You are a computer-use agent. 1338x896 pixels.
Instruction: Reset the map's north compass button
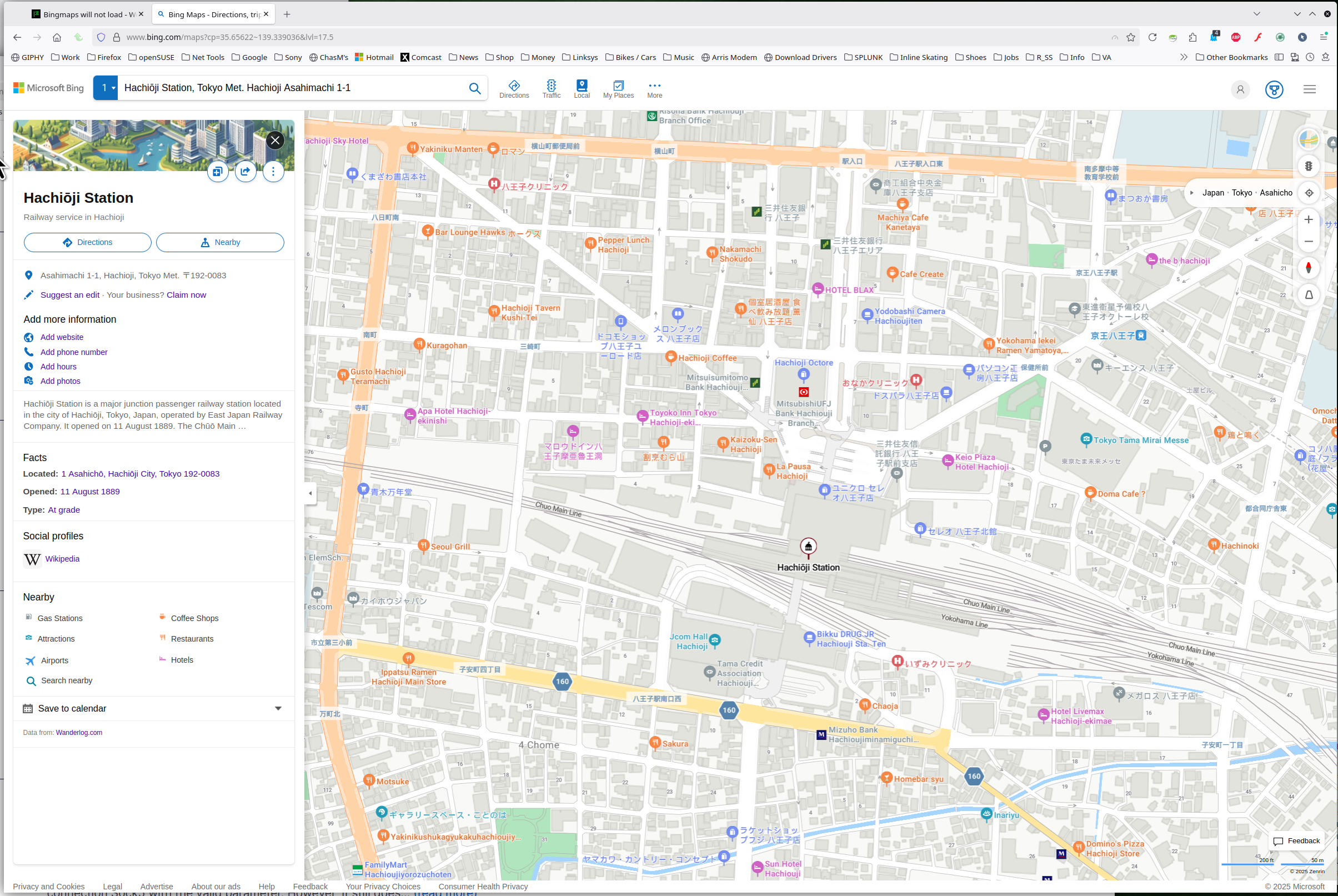tap(1309, 268)
